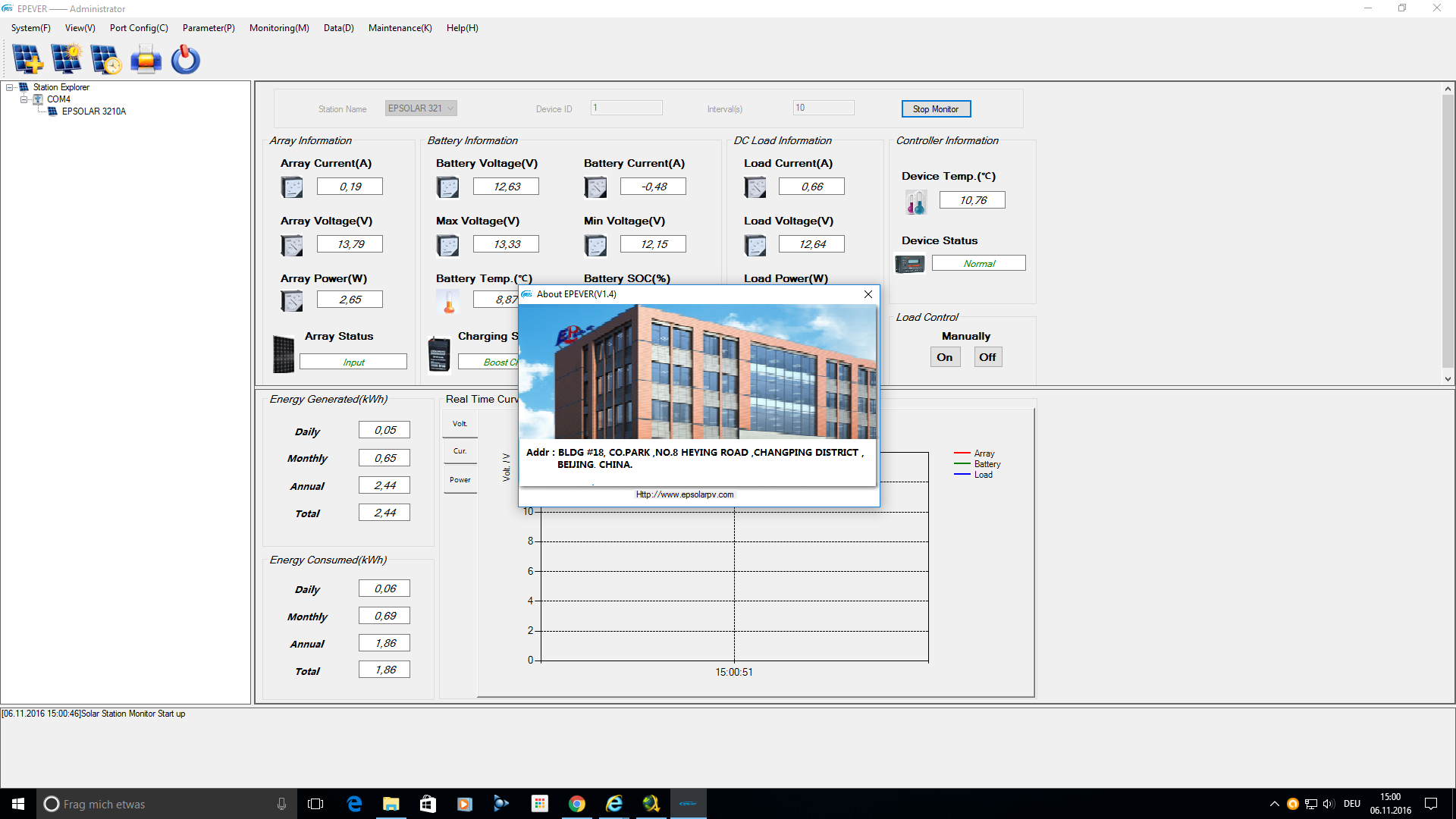Collapse the Station Explorer tree node

click(x=10, y=87)
